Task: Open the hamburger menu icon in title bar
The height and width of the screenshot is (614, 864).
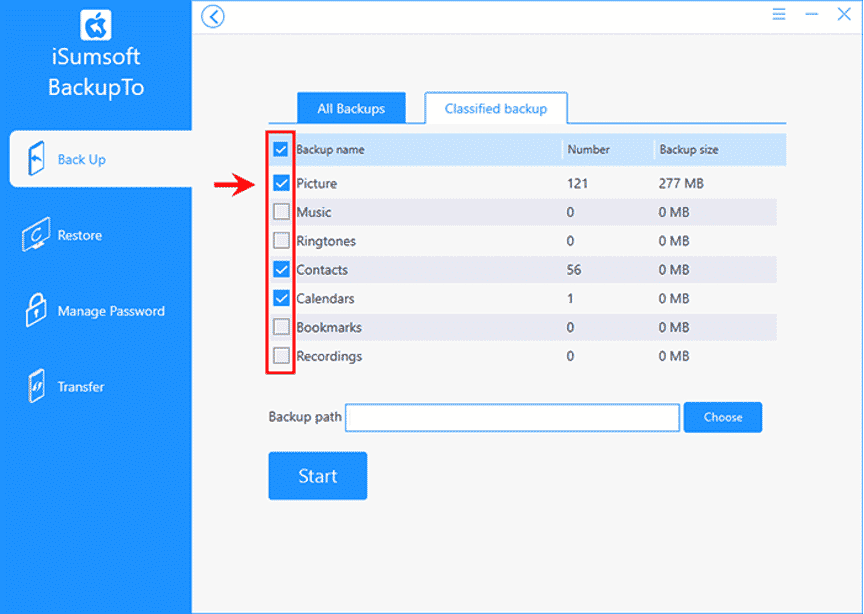Action: pyautogui.click(x=779, y=14)
